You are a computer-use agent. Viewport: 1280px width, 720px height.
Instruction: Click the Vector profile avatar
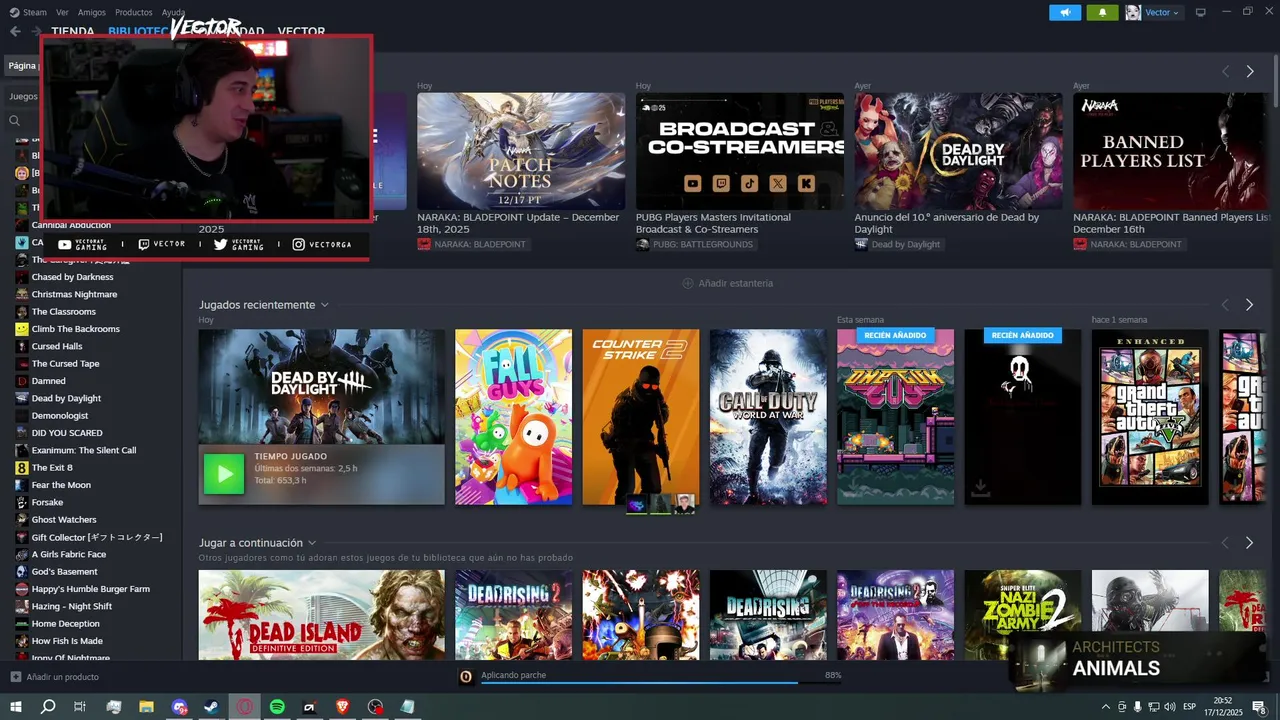pos(1133,12)
